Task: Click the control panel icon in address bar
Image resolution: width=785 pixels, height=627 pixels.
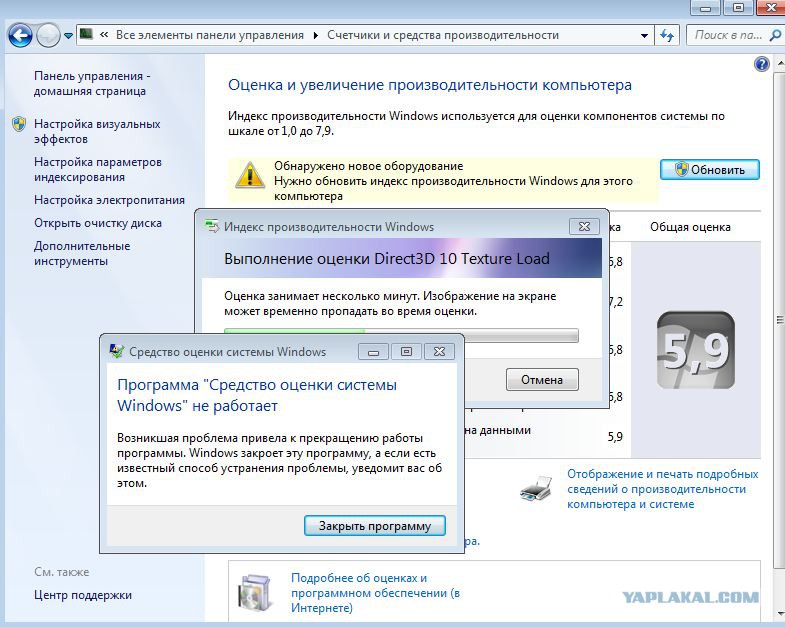Action: click(x=88, y=35)
